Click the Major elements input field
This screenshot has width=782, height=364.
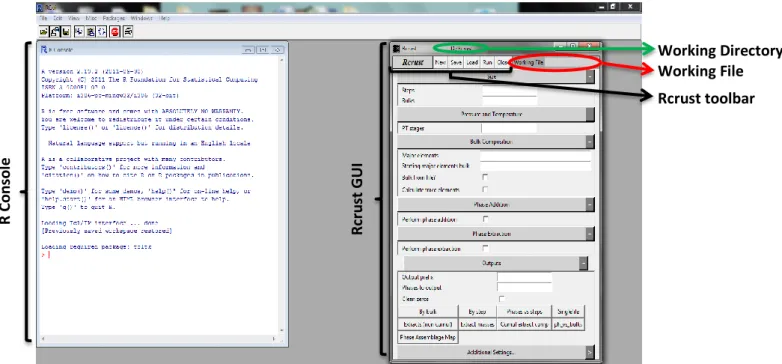pyautogui.click(x=536, y=156)
